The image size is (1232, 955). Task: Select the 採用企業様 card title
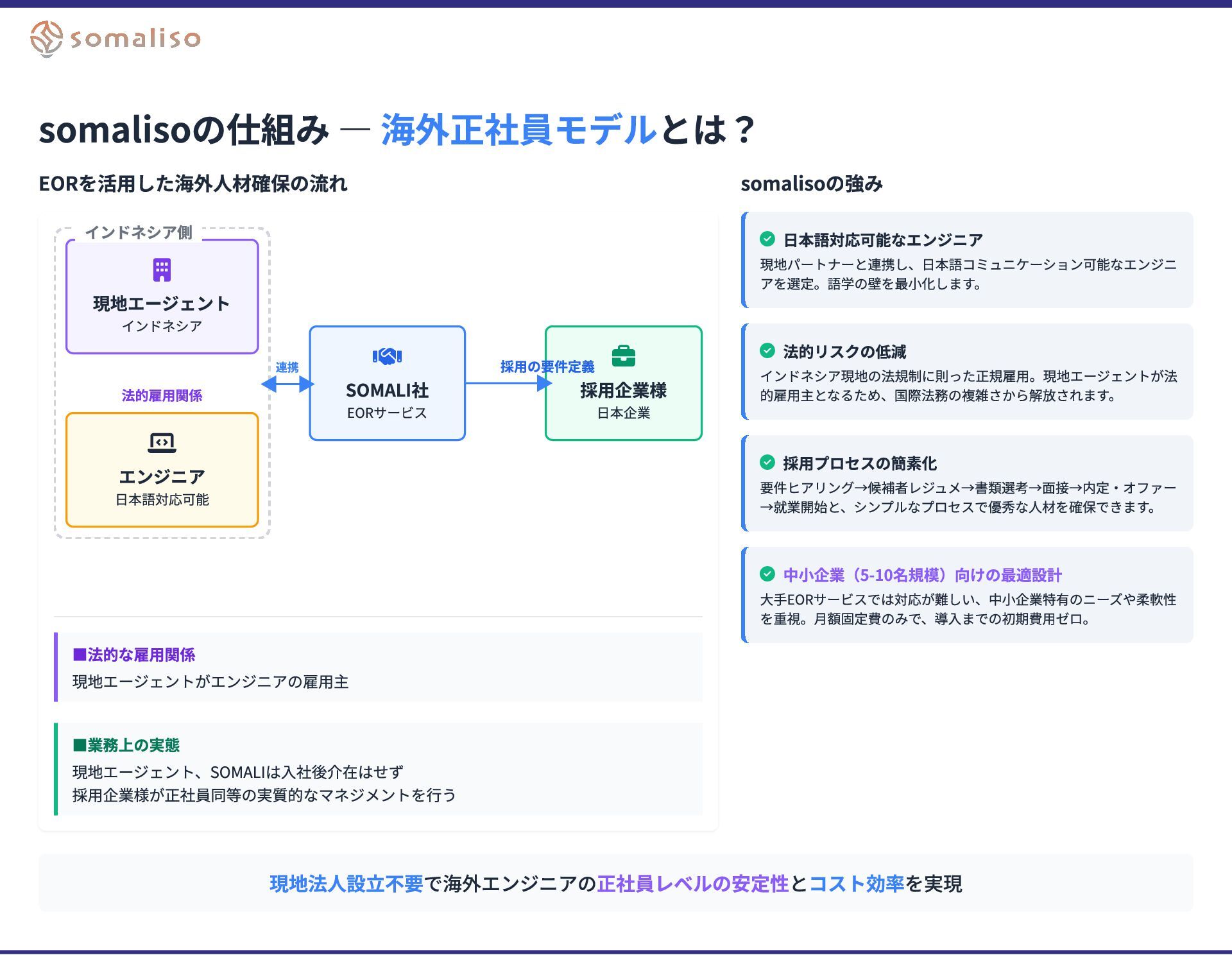click(x=623, y=390)
